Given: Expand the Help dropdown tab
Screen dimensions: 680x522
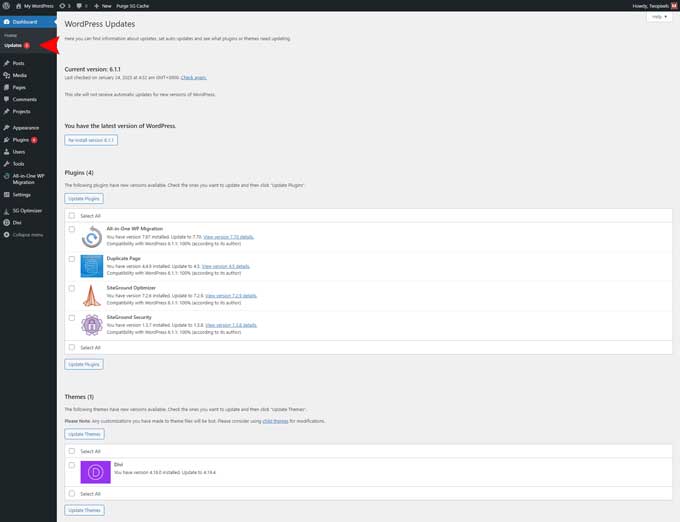Looking at the screenshot, I should [x=659, y=17].
